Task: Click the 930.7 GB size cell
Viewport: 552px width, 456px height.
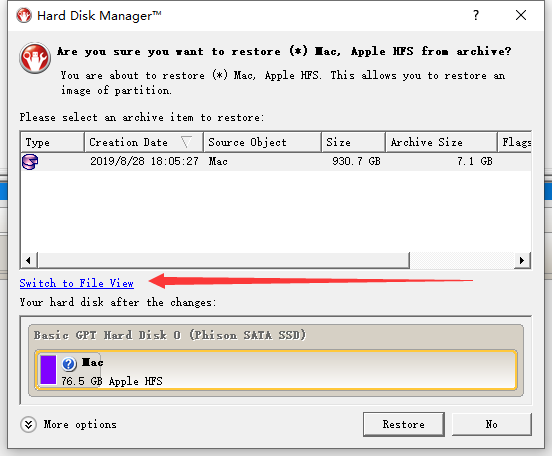Action: point(356,162)
